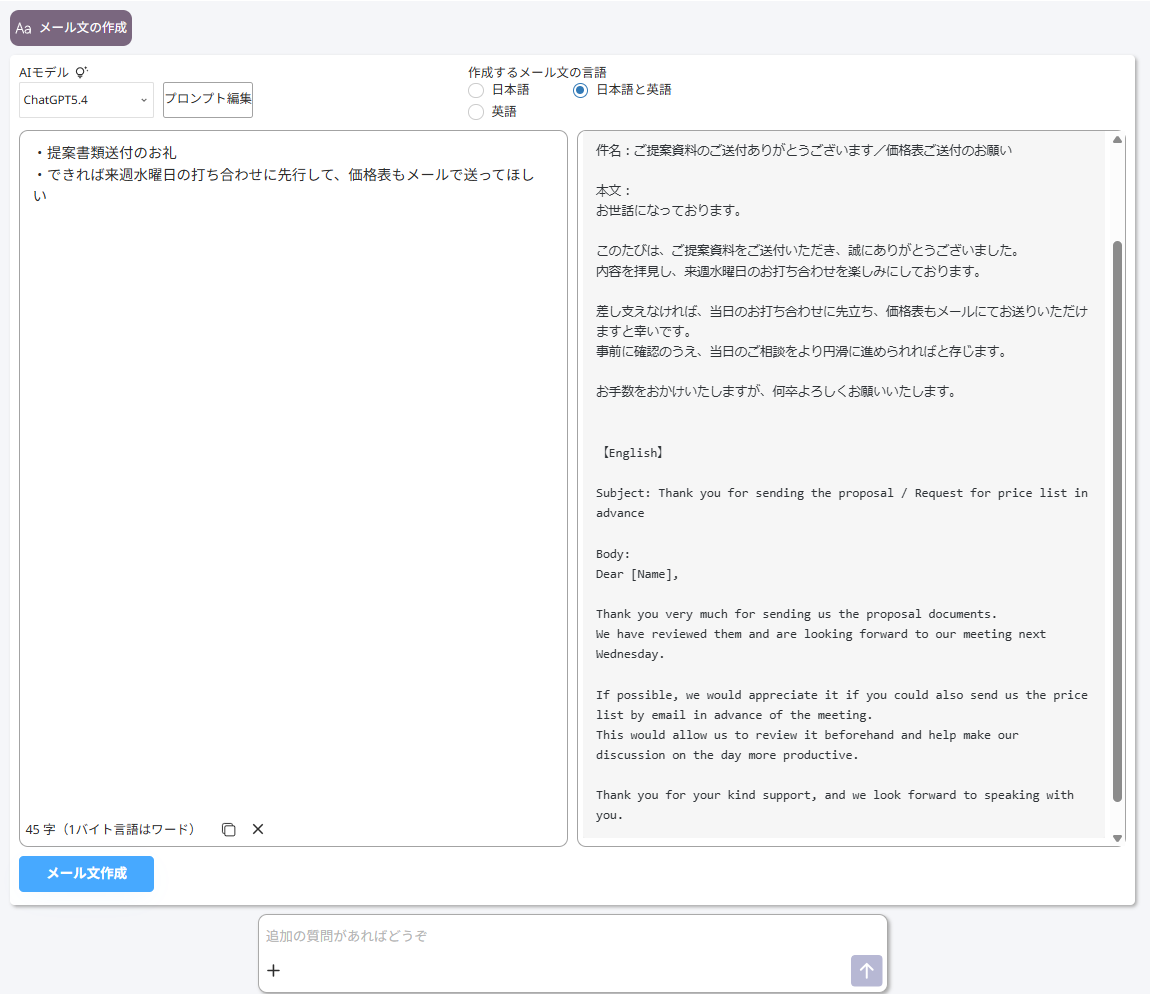Clear the input text with the X icon

click(258, 829)
